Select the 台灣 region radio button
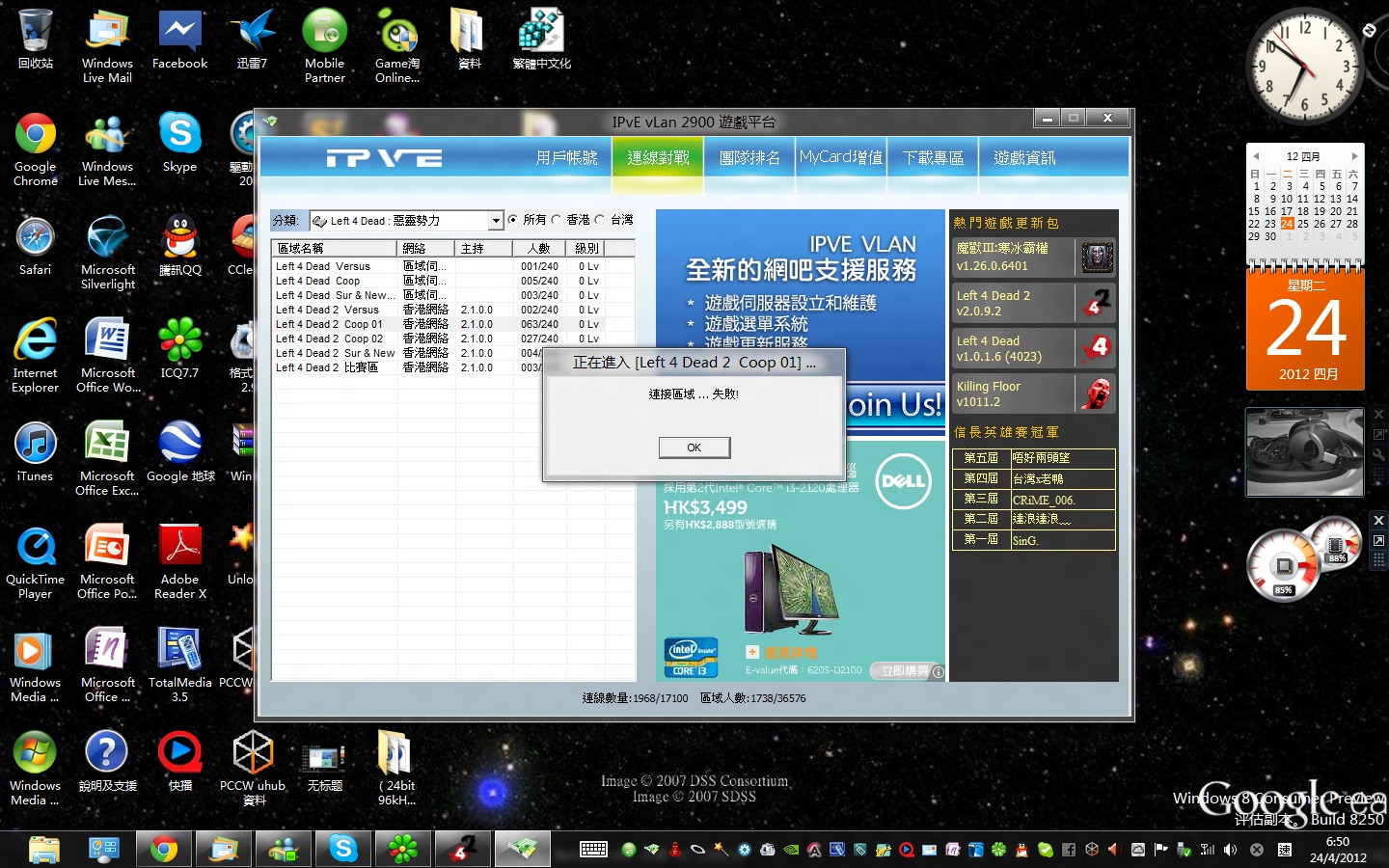The width and height of the screenshot is (1389, 868). click(x=600, y=220)
